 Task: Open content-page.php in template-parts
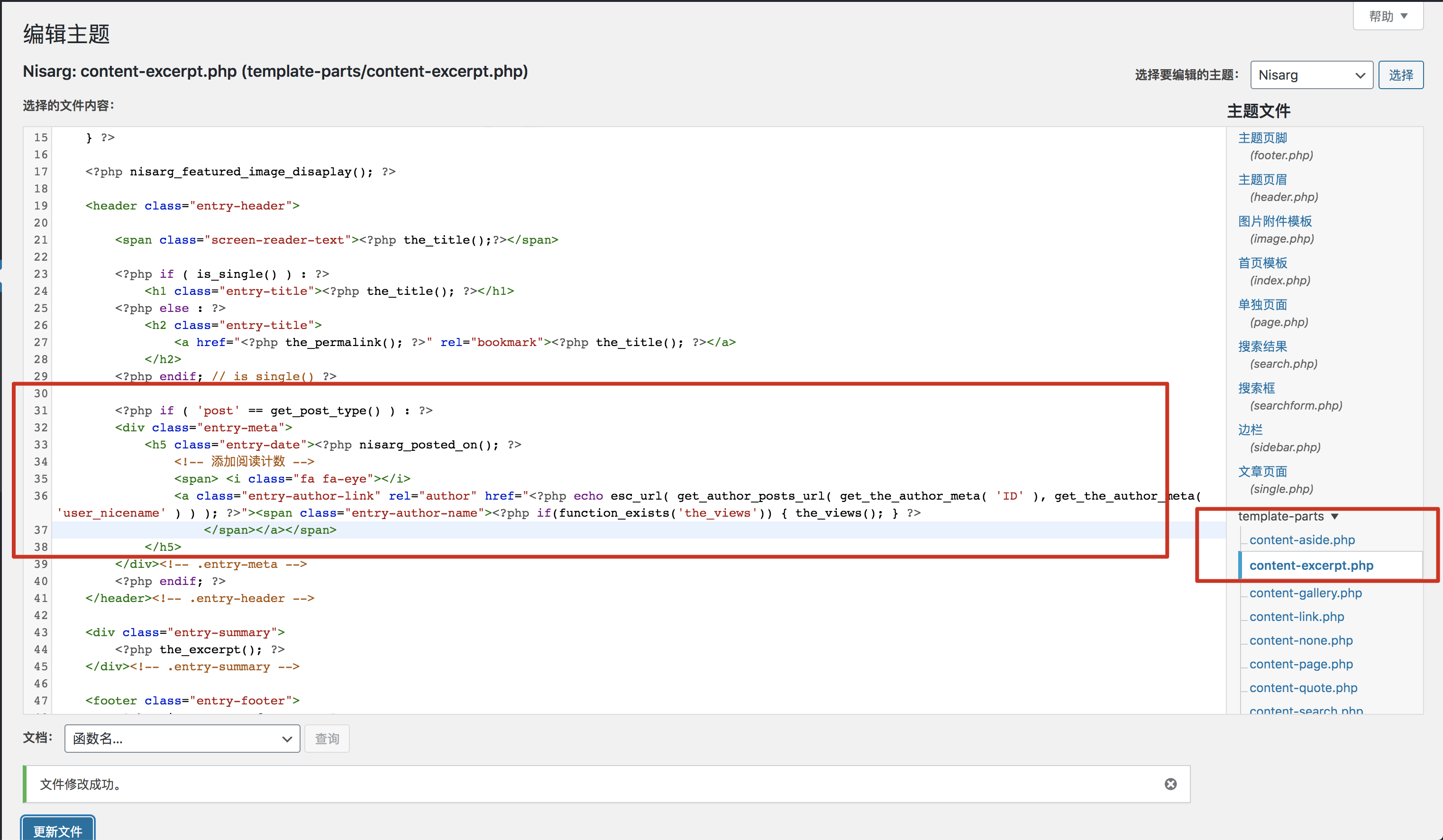pos(1300,665)
